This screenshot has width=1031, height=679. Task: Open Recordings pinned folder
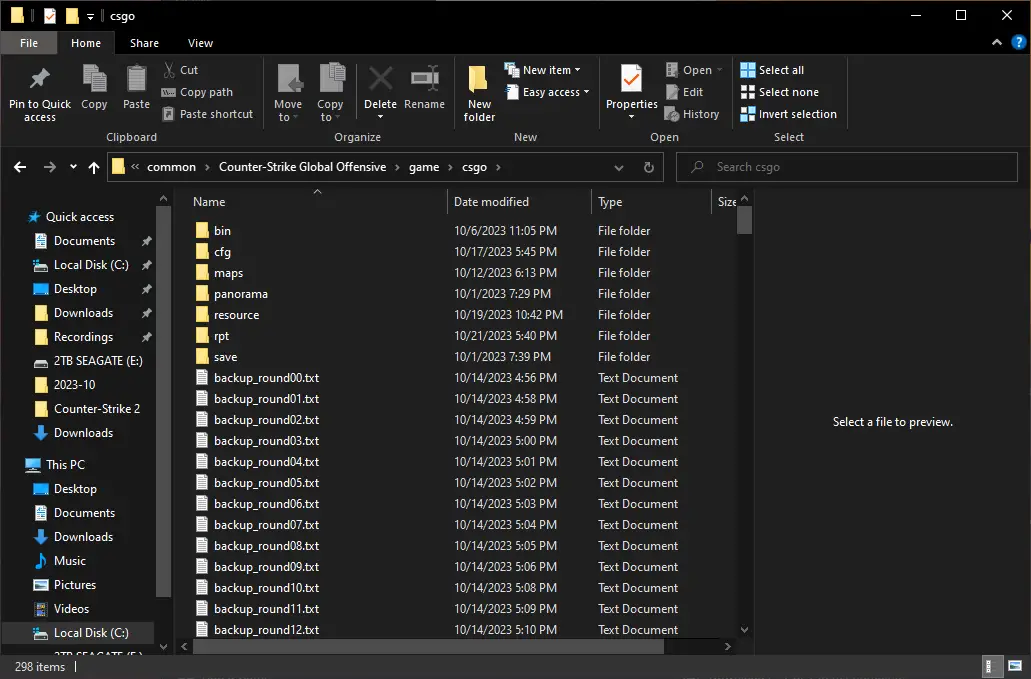pyautogui.click(x=83, y=337)
